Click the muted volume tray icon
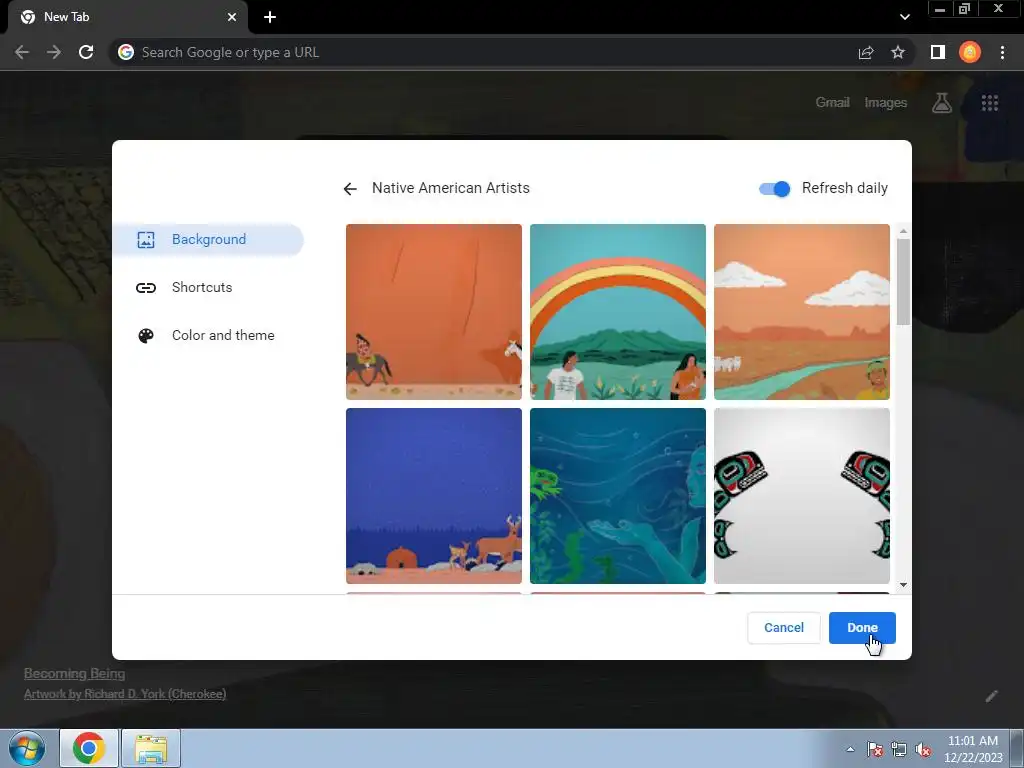 point(923,749)
